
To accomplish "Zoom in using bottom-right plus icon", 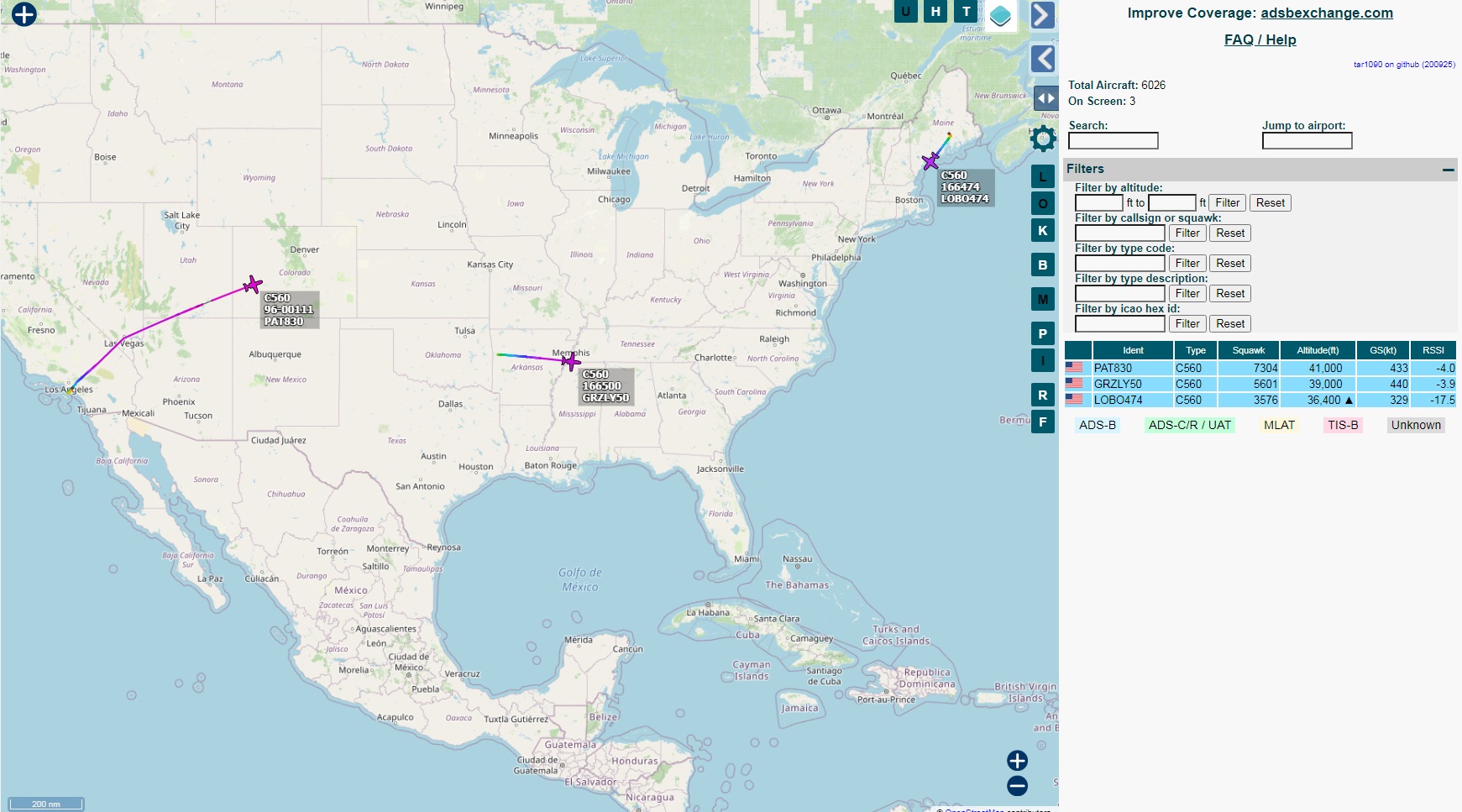I will [x=1017, y=761].
